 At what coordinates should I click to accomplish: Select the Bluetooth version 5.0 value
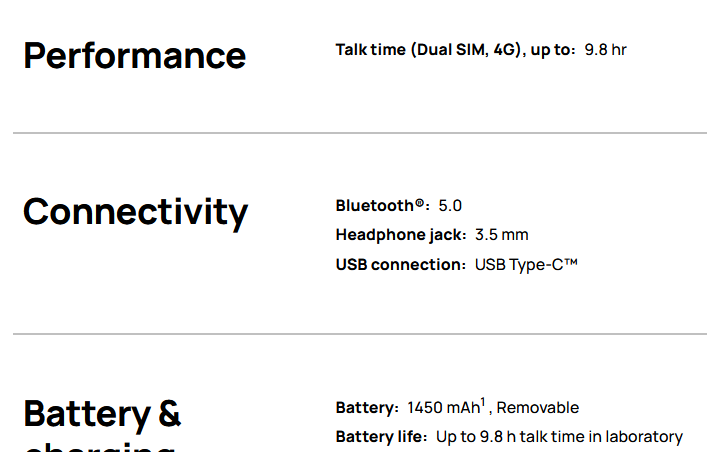tap(450, 205)
